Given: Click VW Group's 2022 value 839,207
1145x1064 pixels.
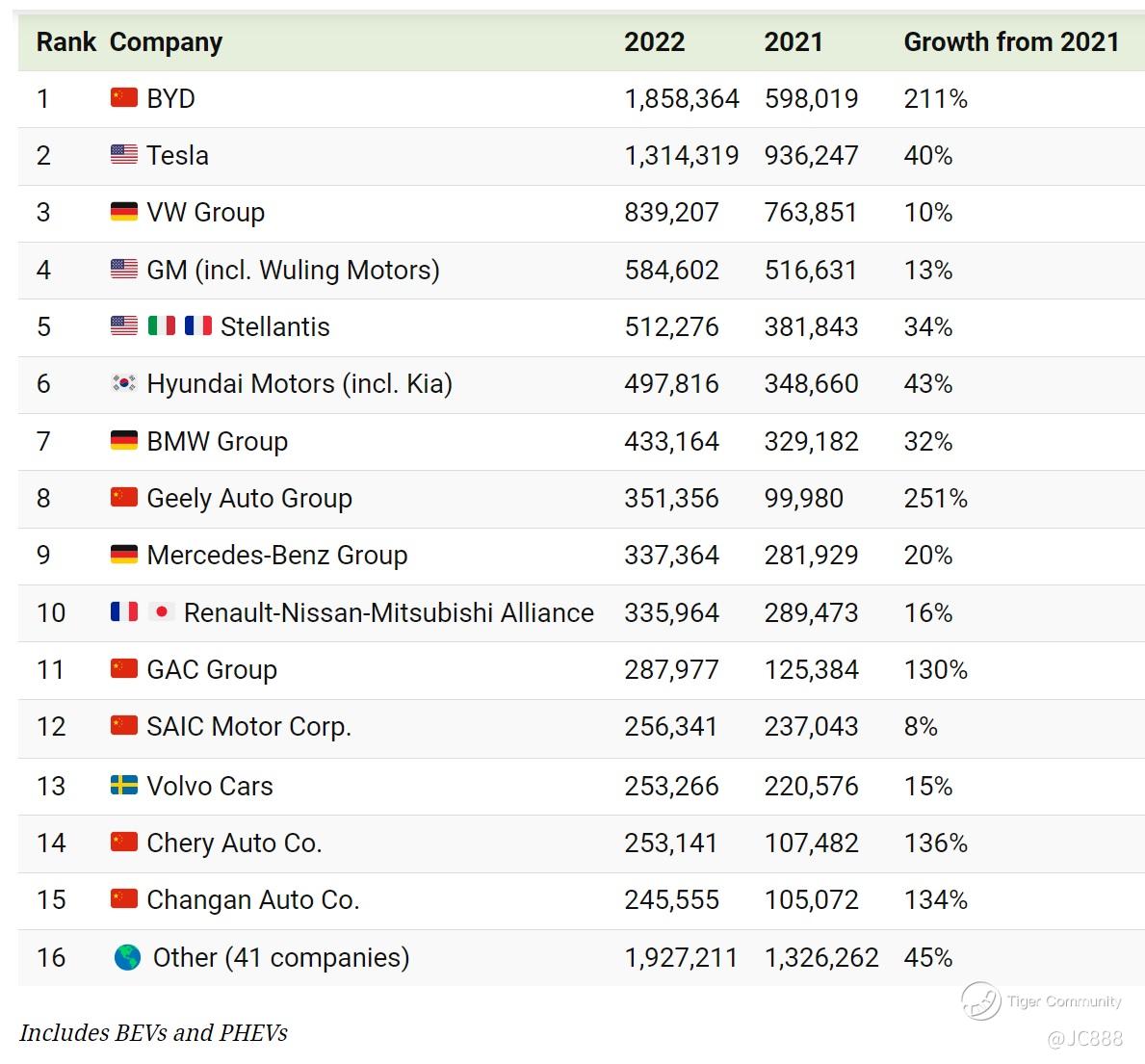Looking at the screenshot, I should point(671,213).
